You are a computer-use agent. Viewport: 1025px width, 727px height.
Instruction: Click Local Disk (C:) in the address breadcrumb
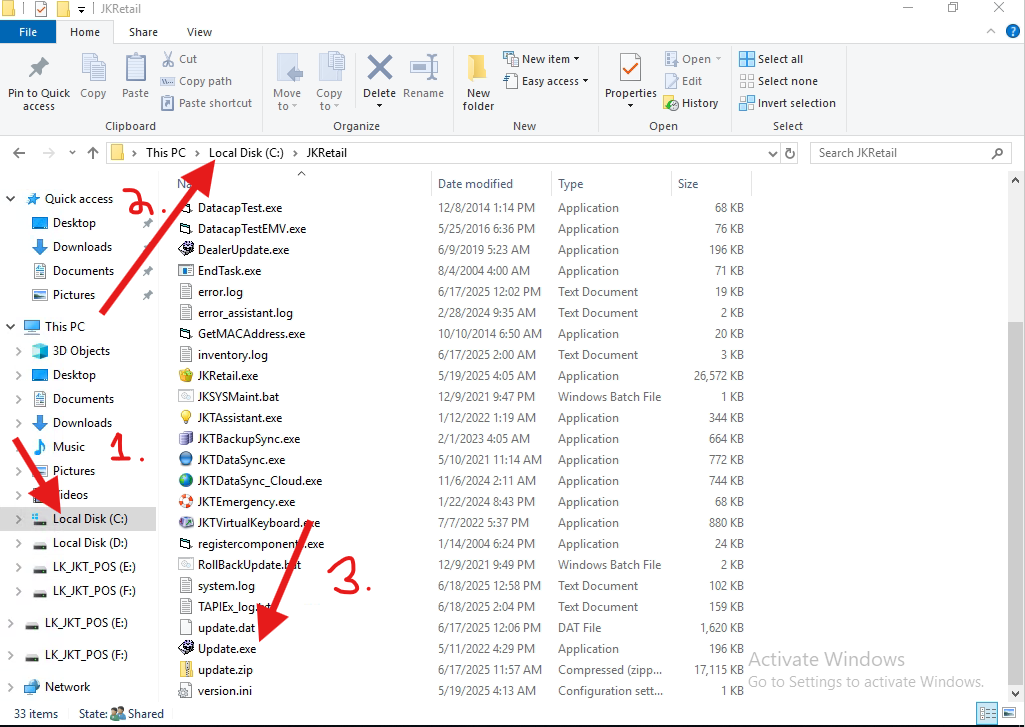click(246, 153)
